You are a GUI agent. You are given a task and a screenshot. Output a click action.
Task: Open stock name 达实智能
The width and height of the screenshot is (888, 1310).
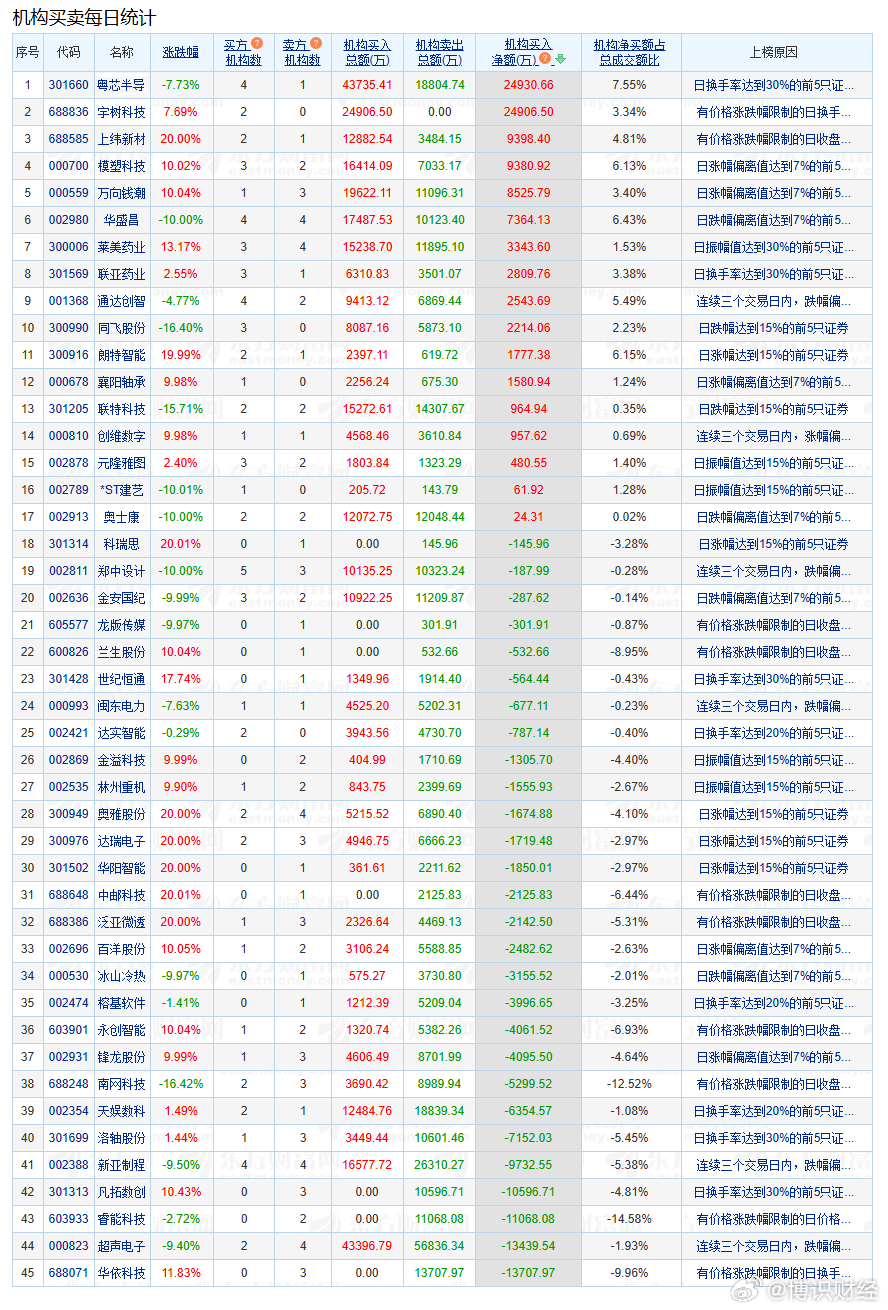(121, 733)
